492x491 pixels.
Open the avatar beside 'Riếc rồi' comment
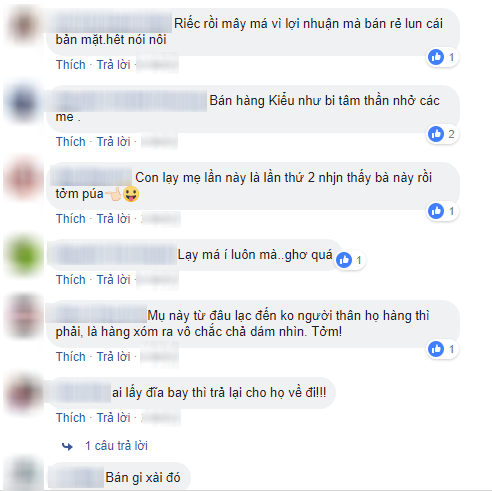24,26
